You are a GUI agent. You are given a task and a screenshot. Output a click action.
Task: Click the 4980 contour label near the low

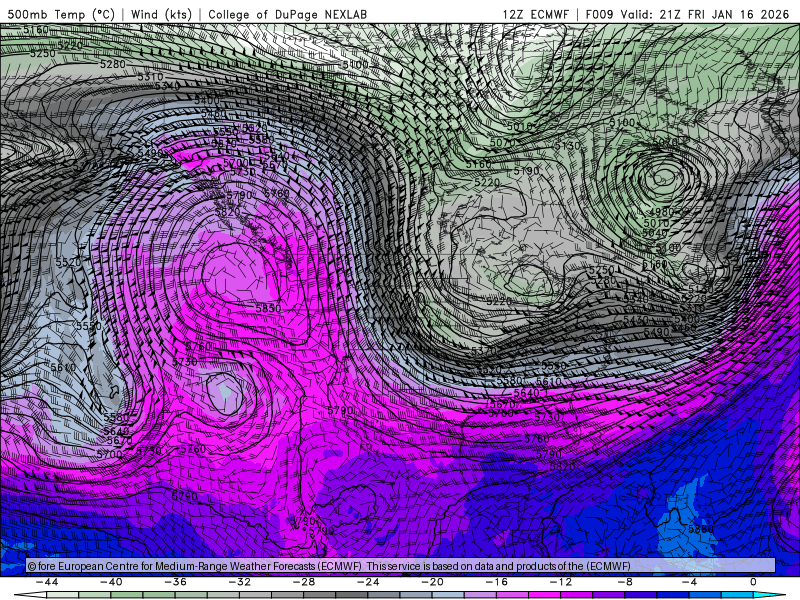[662, 212]
